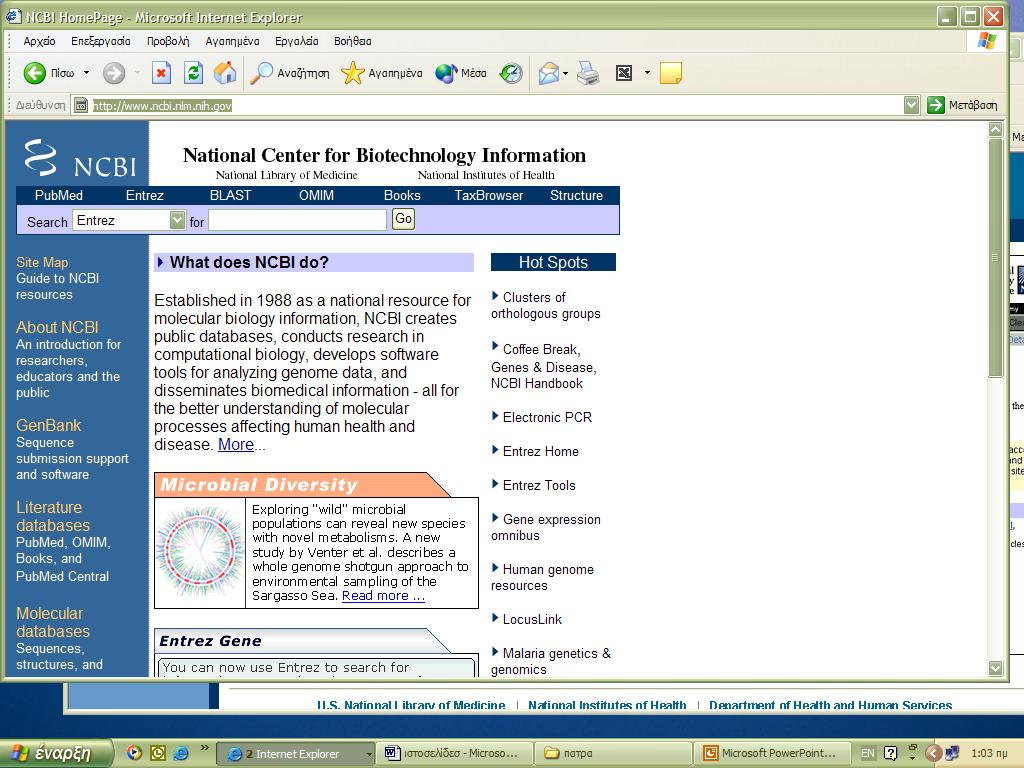Click 'Read more ...' in Microbial Diversity
The image size is (1024, 768).
(383, 596)
